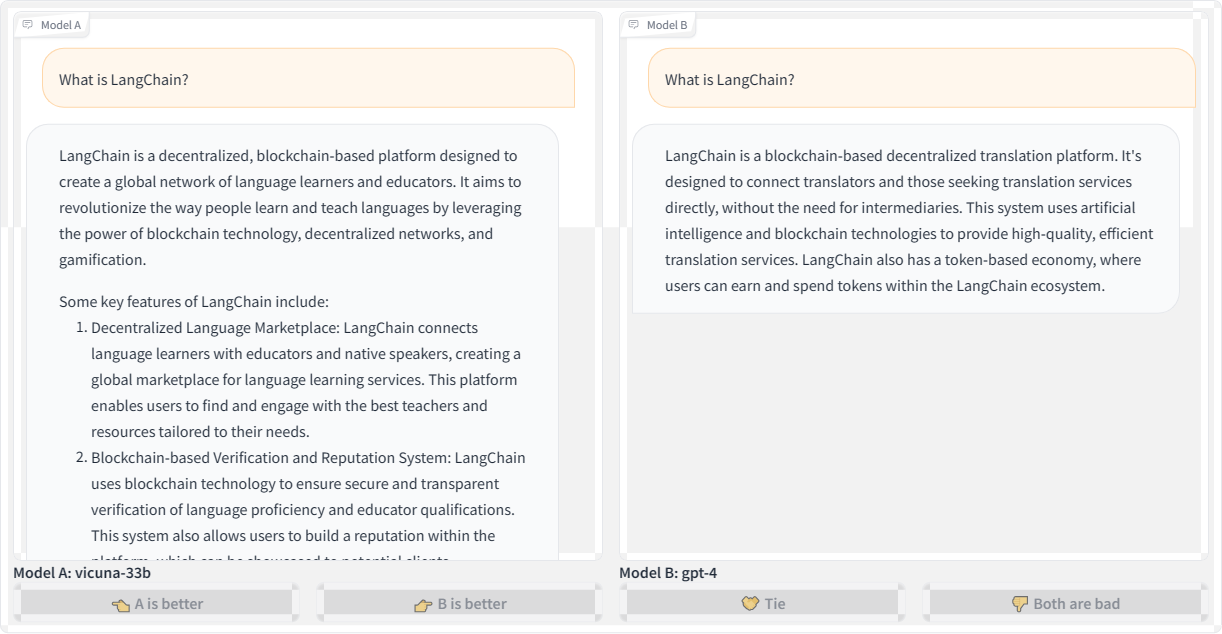Click the right-pointing hand icon
The image size is (1222, 634).
point(423,604)
